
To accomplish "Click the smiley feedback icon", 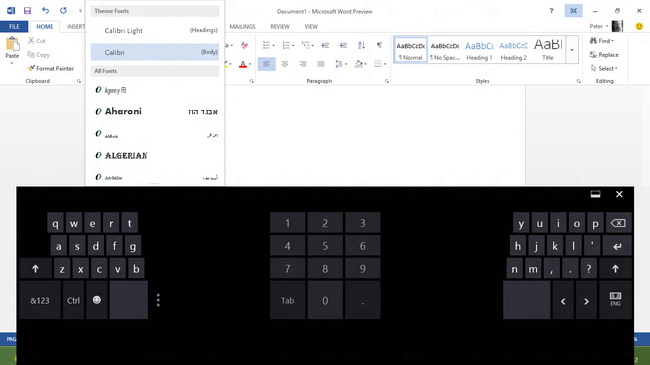I will pos(639,26).
